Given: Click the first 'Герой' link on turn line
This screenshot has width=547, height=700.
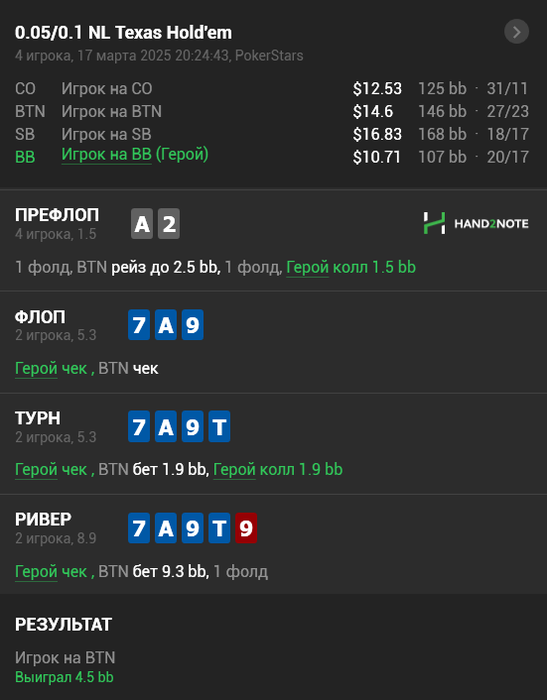Looking at the screenshot, I should click(36, 470).
